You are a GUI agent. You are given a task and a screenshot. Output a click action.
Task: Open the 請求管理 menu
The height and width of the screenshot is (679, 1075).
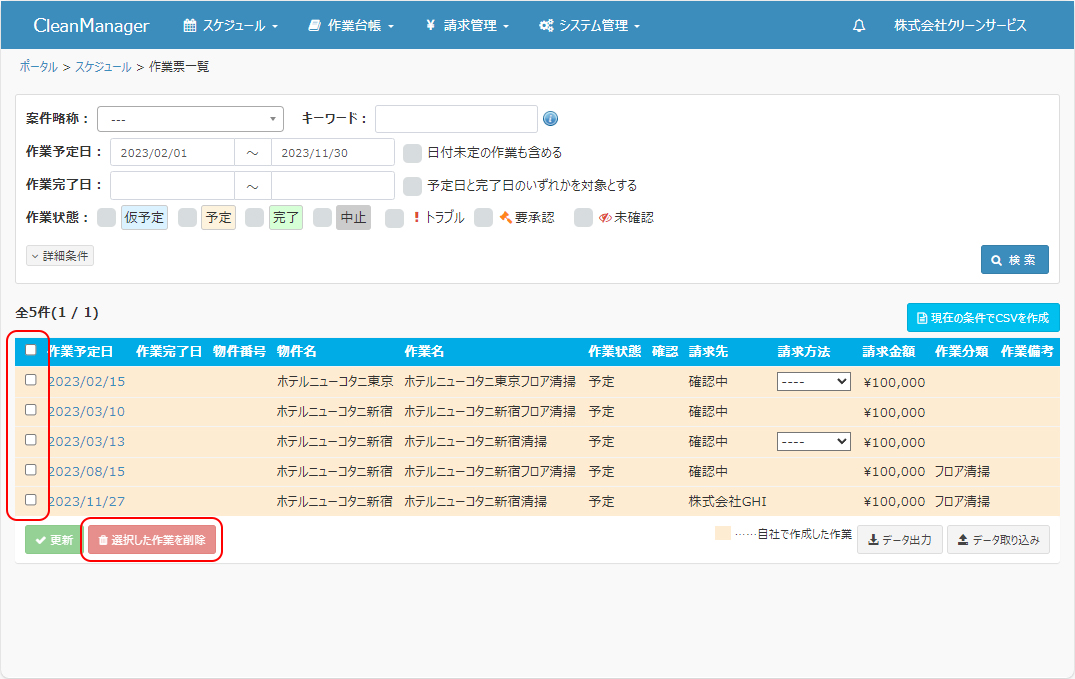[x=467, y=26]
